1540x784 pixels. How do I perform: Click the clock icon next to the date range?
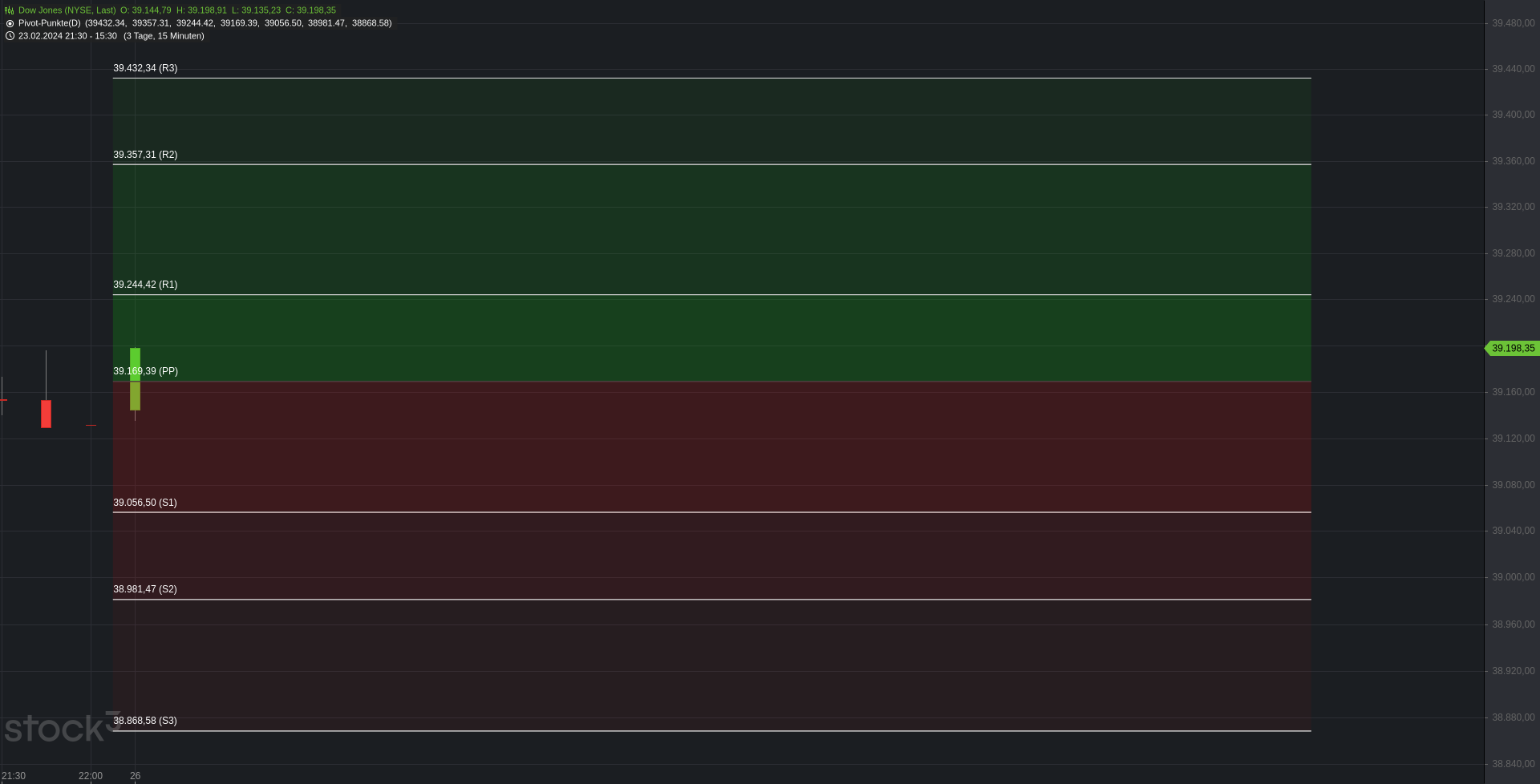[x=10, y=36]
